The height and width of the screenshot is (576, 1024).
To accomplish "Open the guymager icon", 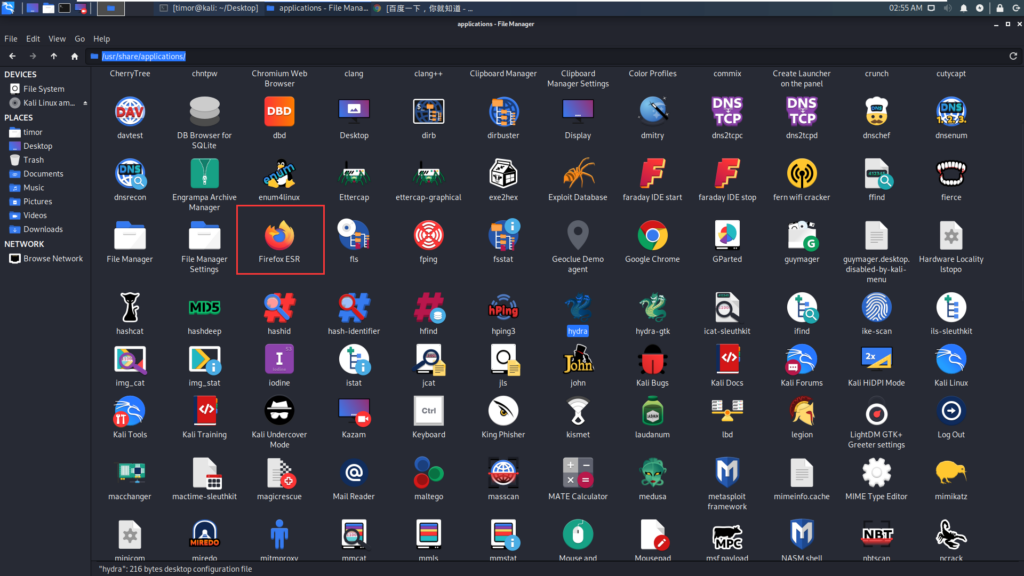I will pos(801,235).
